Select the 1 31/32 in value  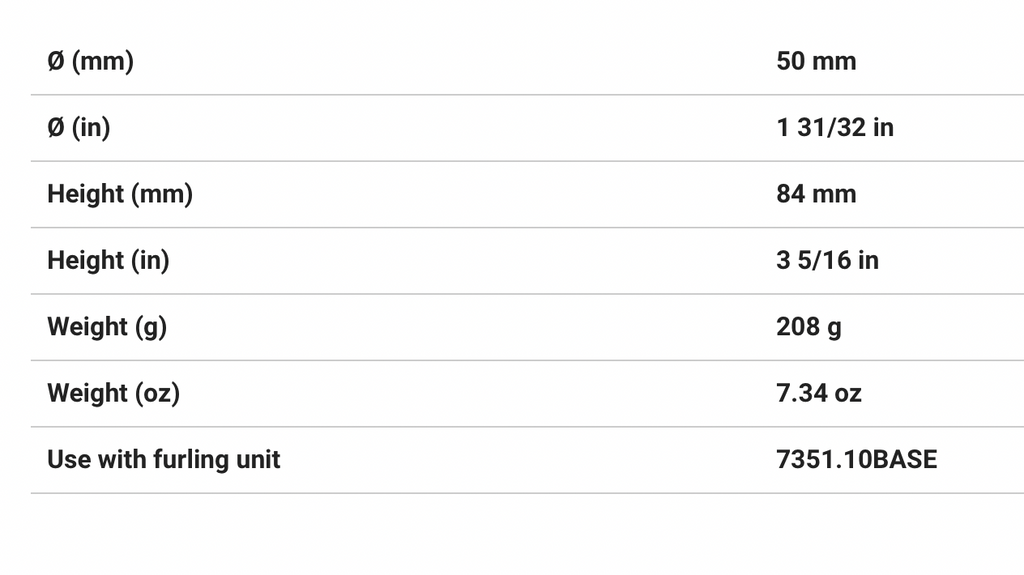(835, 127)
